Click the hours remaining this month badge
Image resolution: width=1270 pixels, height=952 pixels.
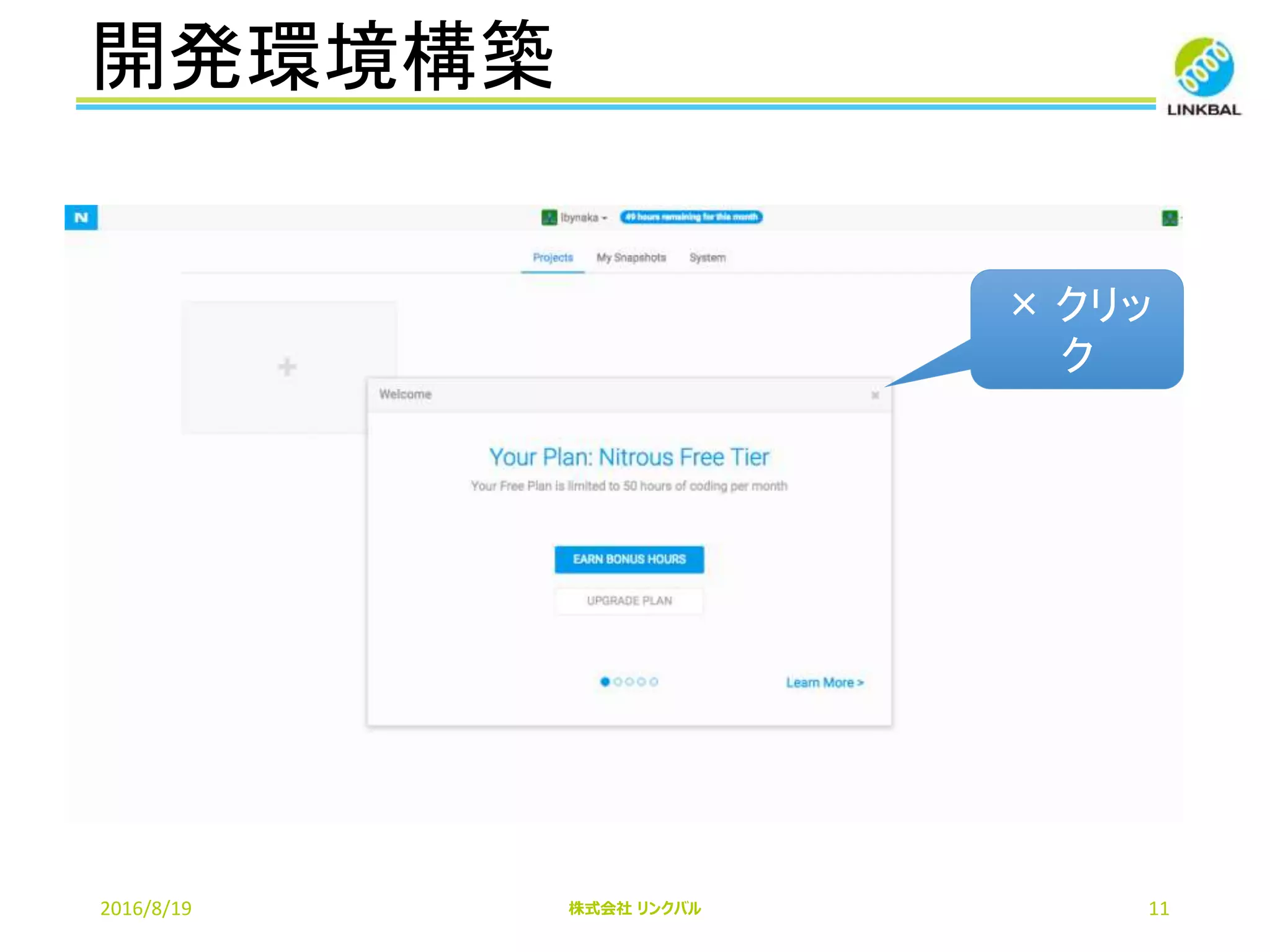[691, 217]
